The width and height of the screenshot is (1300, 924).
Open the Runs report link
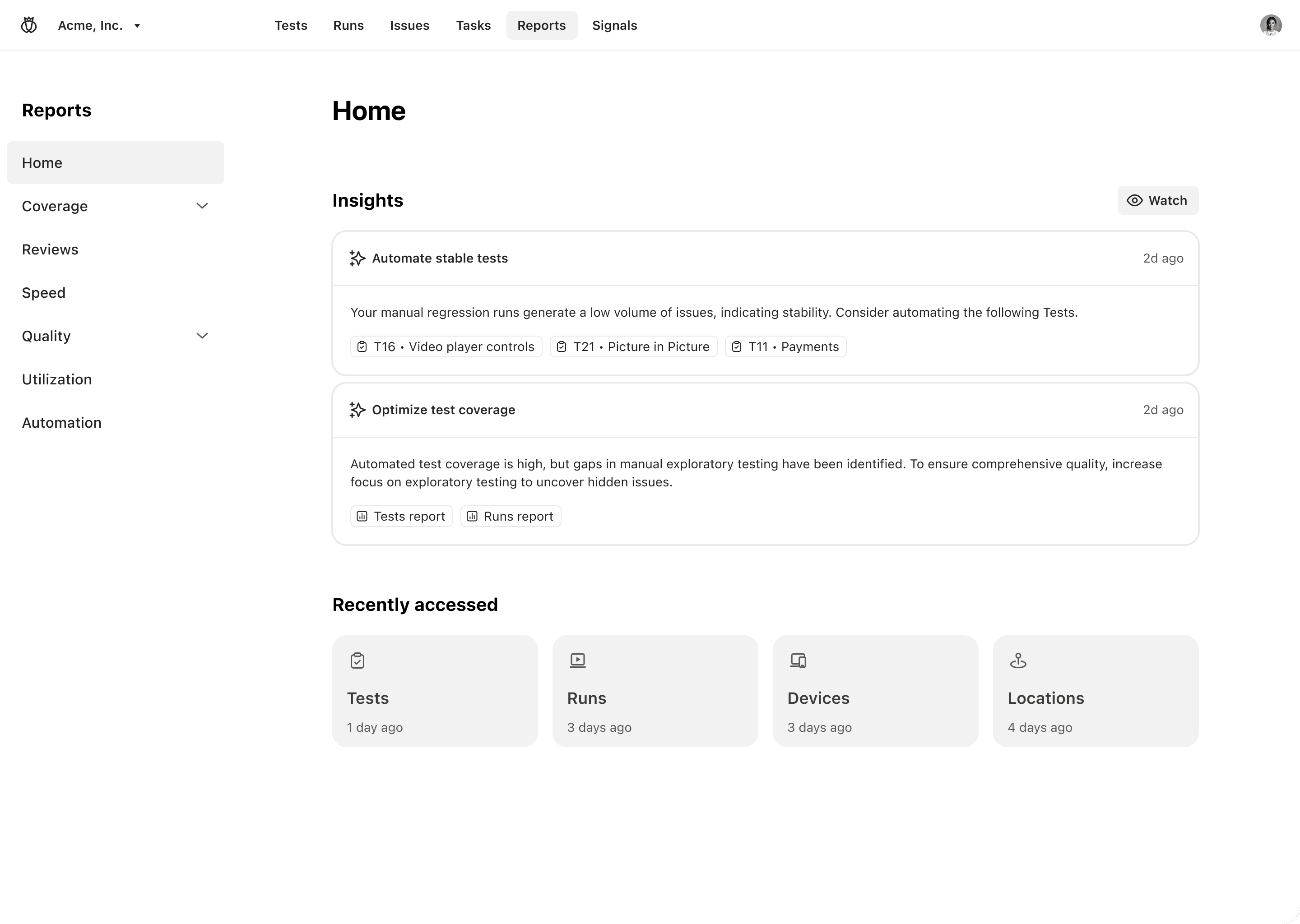pyautogui.click(x=510, y=516)
